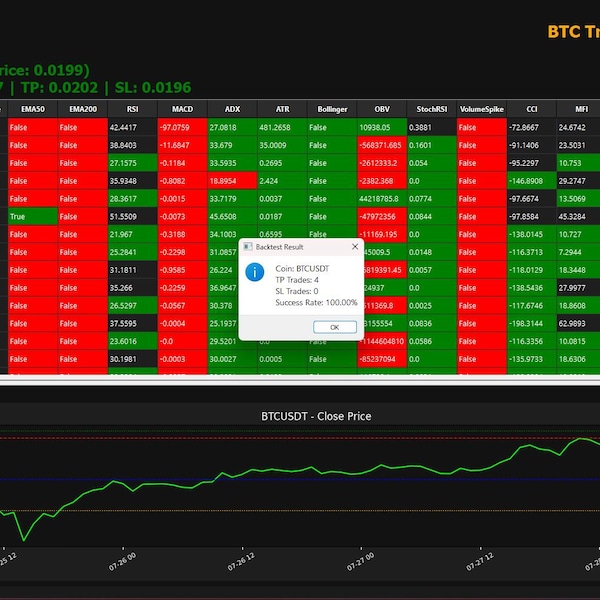Click RSI value 51.5509
The width and height of the screenshot is (600, 600).
coord(132,217)
